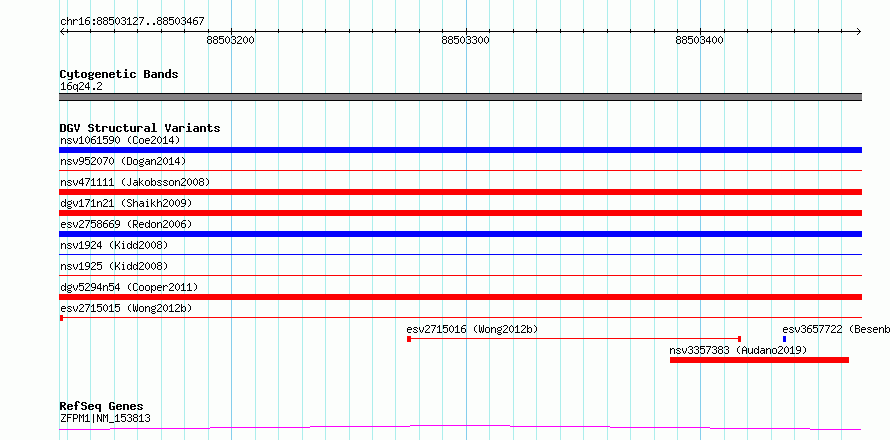Click the DGV Structural Variants track title
Viewport: 890px width, 440px height.
pyautogui.click(x=140, y=128)
